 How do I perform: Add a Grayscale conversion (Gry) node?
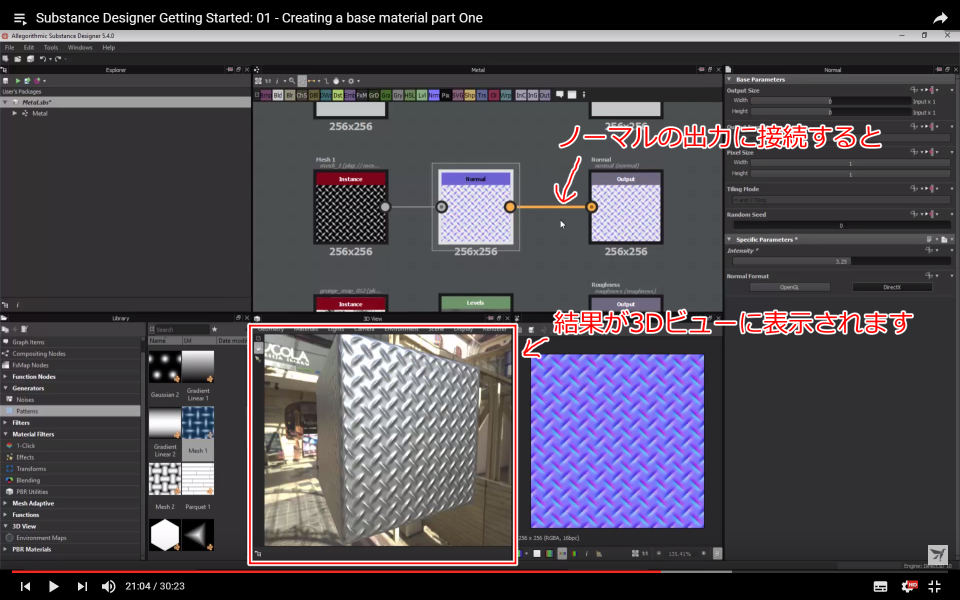coord(398,95)
